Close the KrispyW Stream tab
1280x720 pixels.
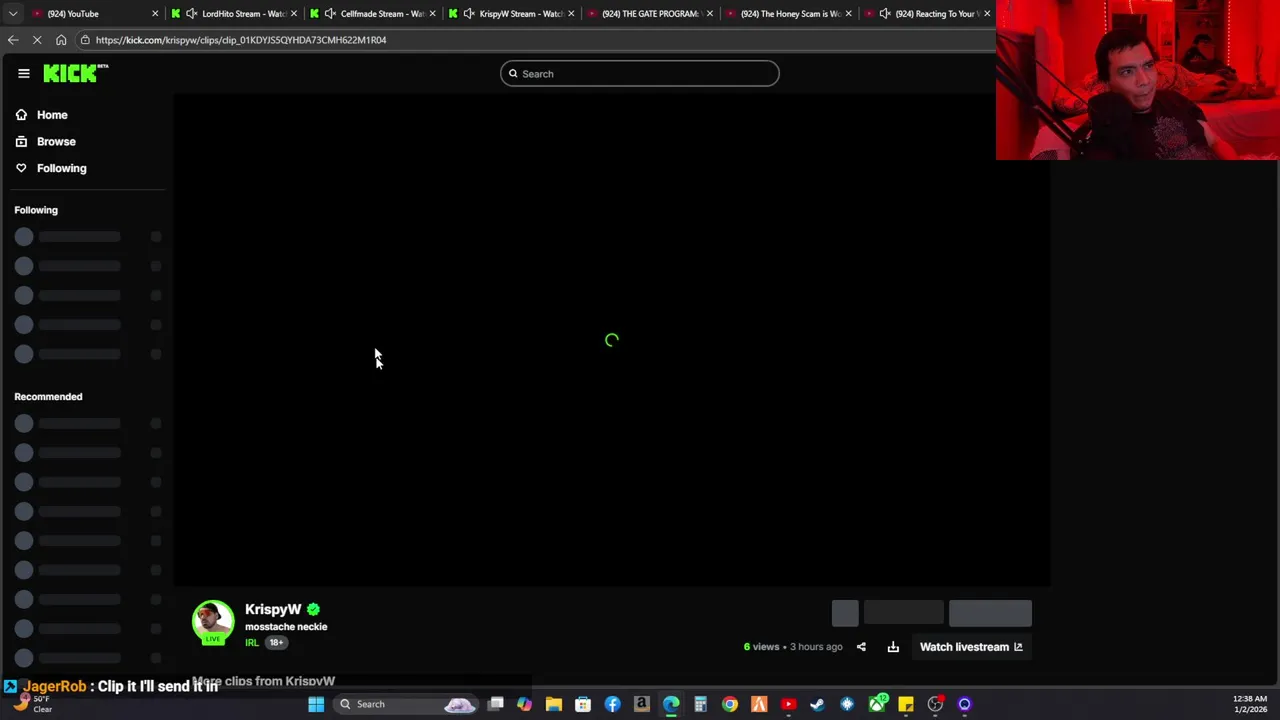coord(571,13)
